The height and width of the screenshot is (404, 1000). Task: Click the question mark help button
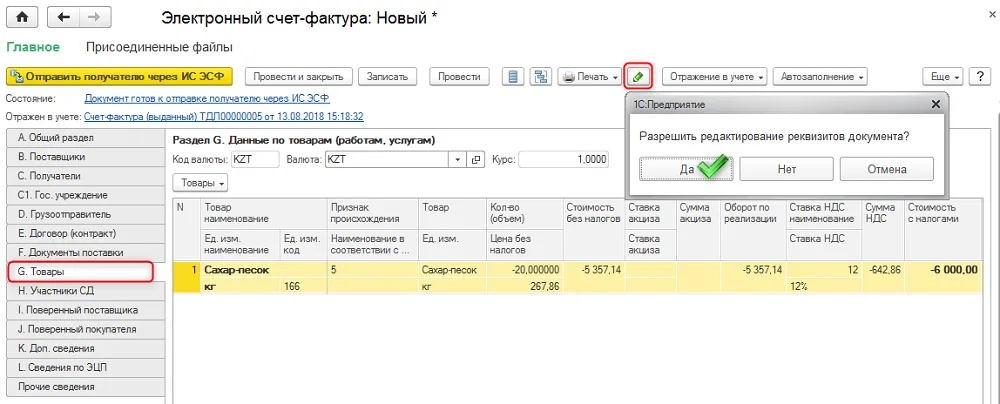pyautogui.click(x=980, y=77)
